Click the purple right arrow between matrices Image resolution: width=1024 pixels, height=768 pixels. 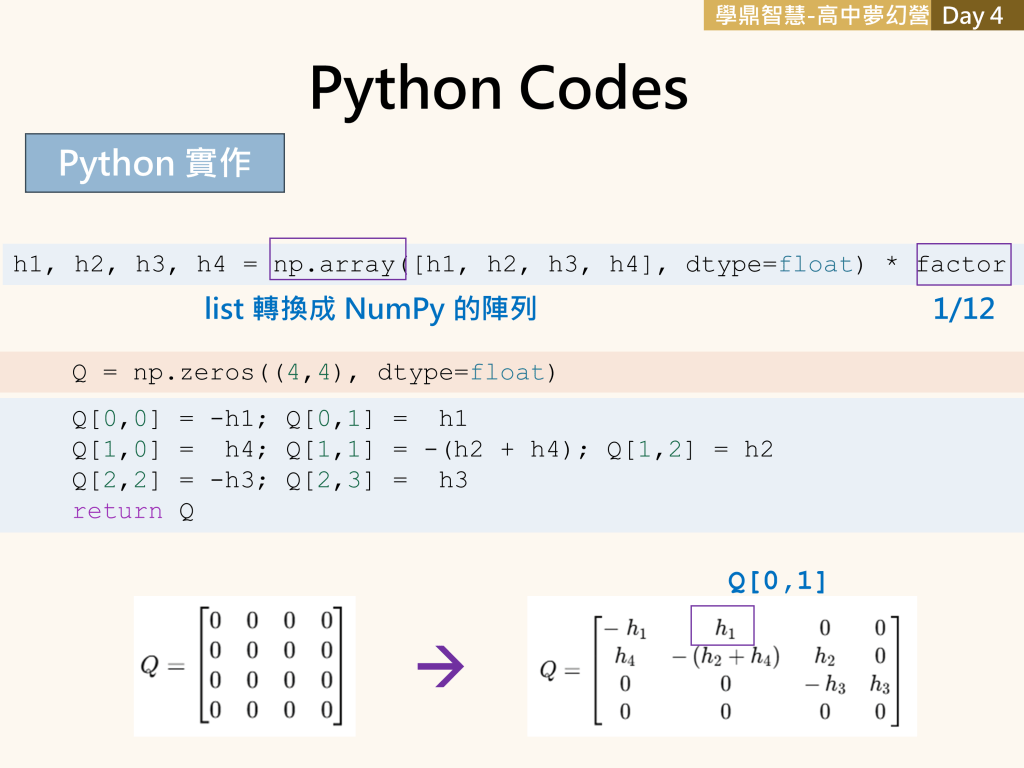tap(440, 667)
